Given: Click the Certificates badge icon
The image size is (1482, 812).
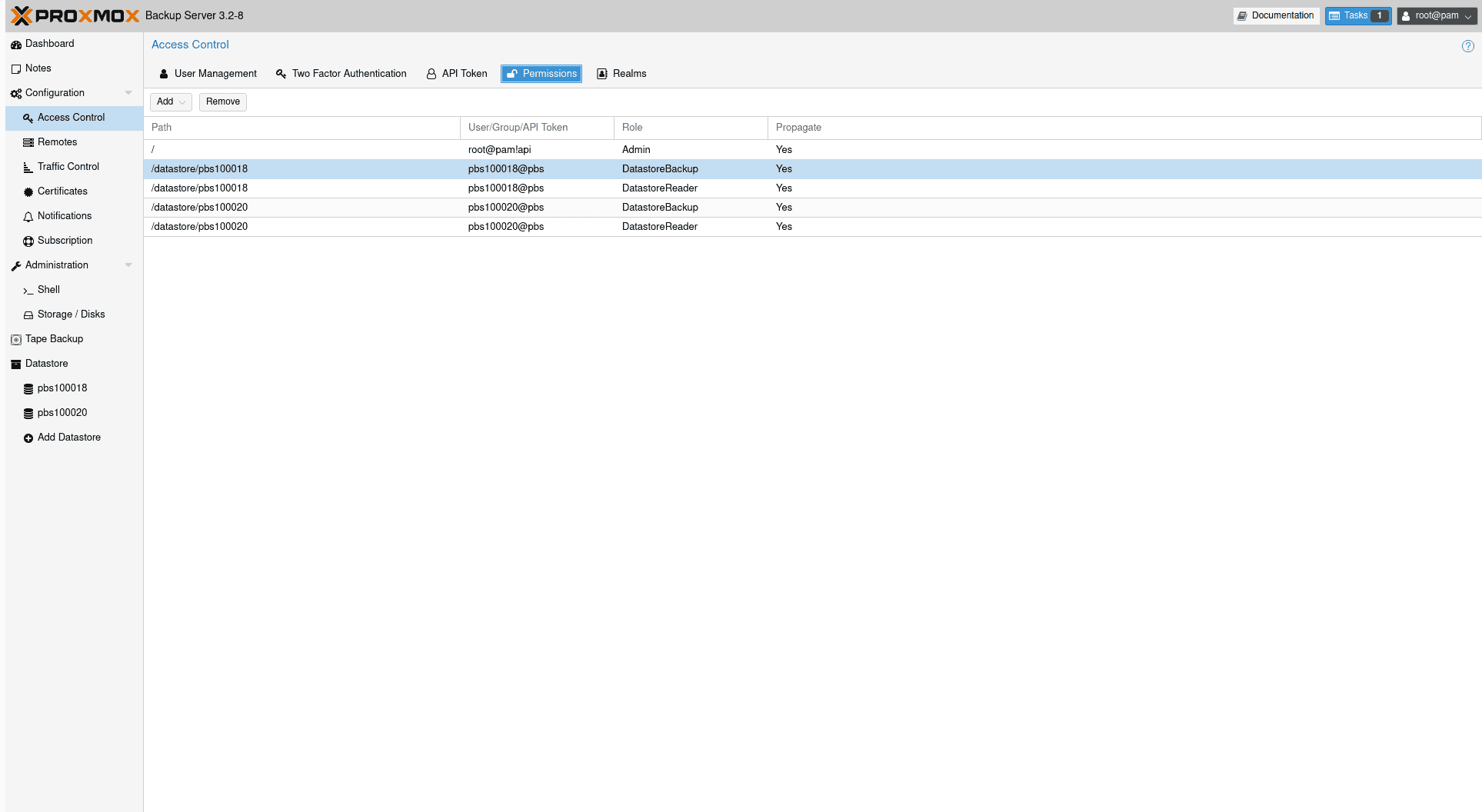Looking at the screenshot, I should [28, 192].
